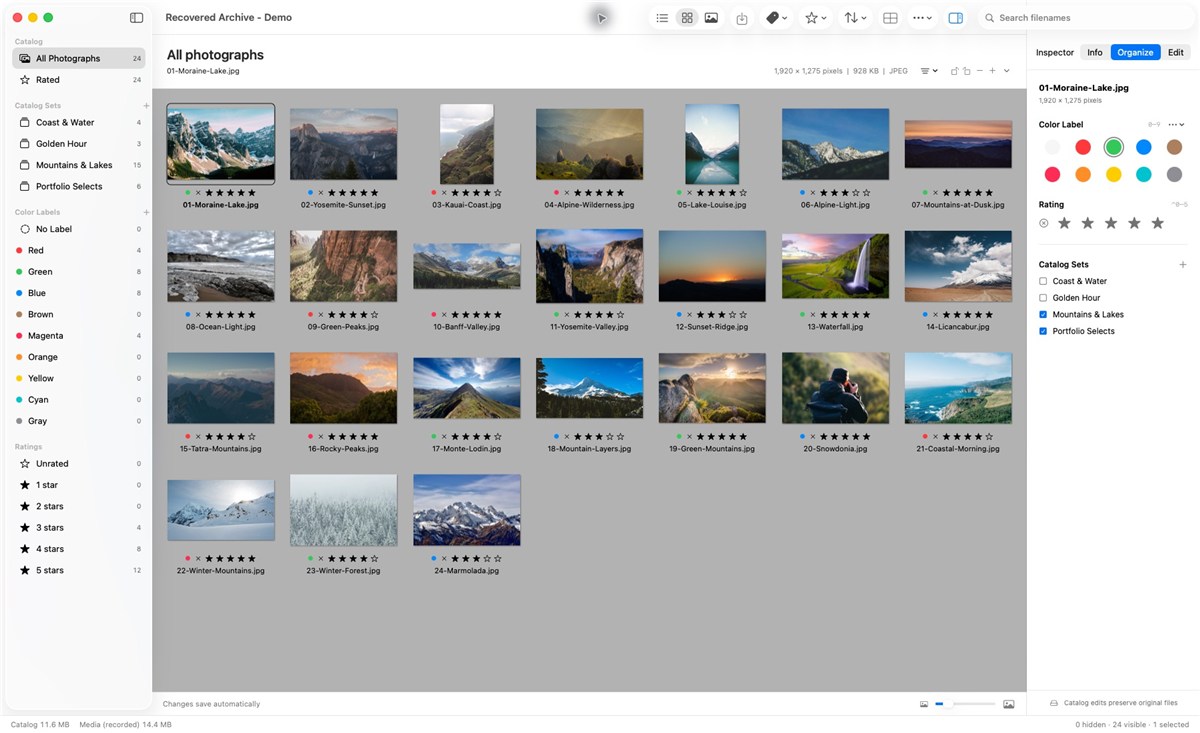Click the 11-Yosemite-Valley.jpg filename
The width and height of the screenshot is (1200, 733).
(x=589, y=327)
